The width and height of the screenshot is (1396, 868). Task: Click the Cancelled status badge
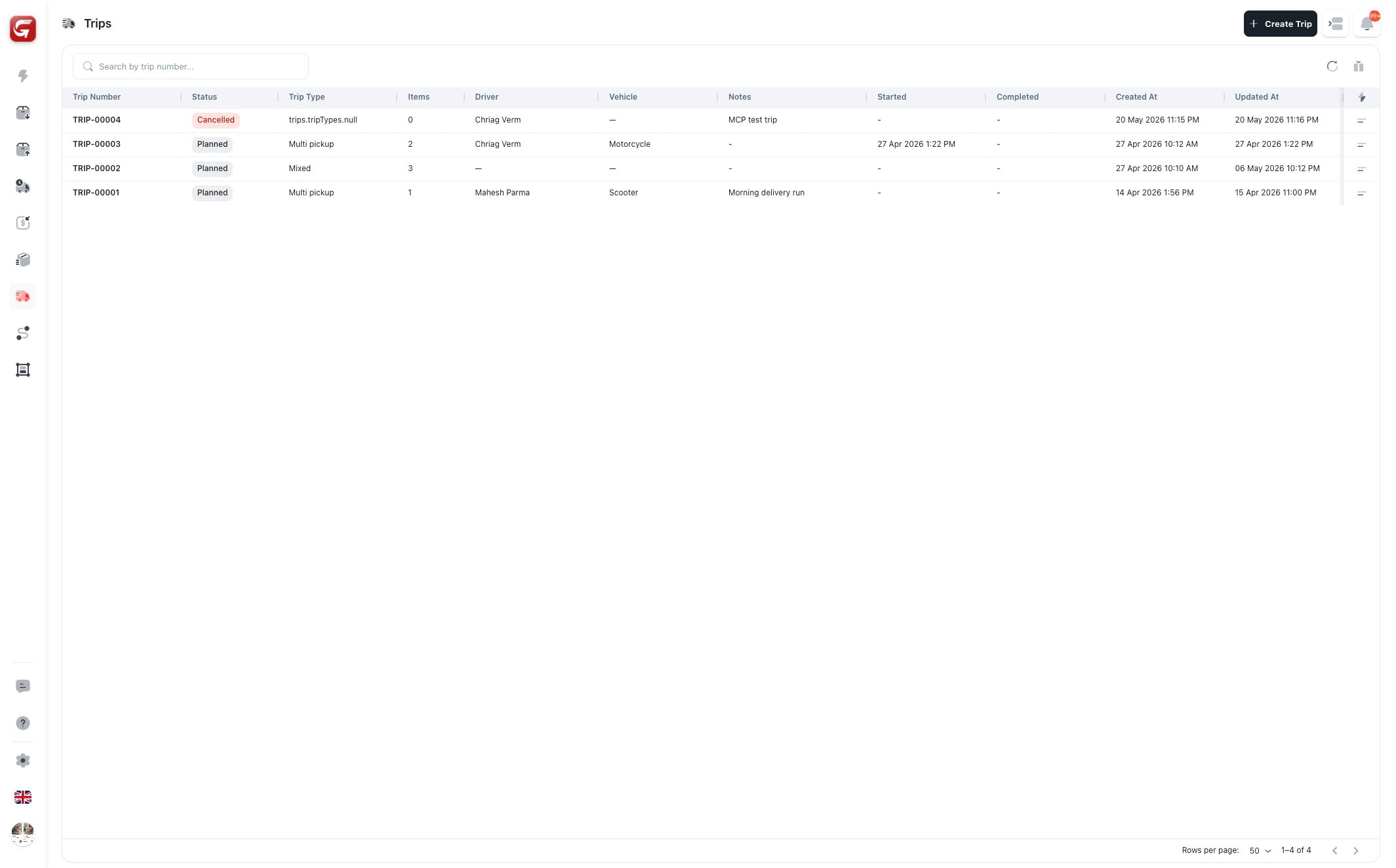(216, 120)
